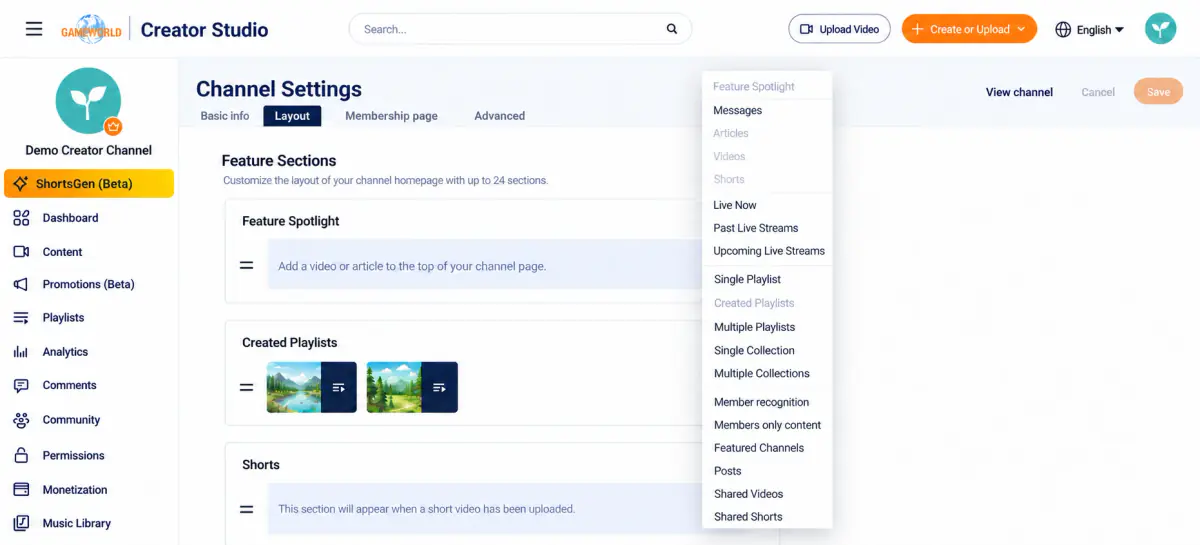Screen dimensions: 1200x545
Task: Click the crown badge on channel avatar
Action: (x=113, y=126)
